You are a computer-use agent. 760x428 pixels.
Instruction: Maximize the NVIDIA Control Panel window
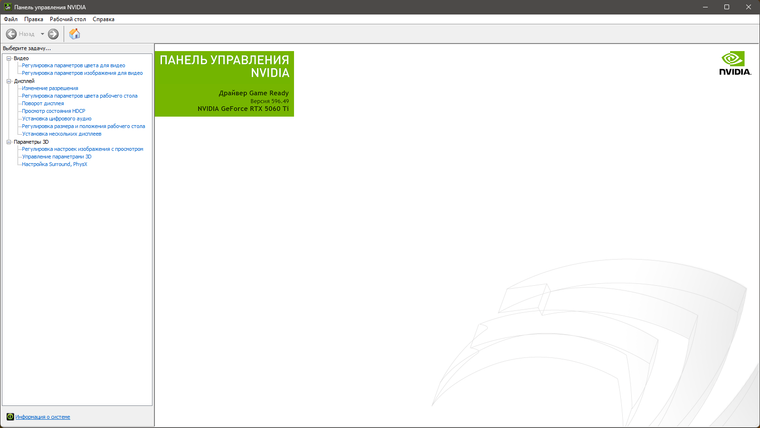click(x=727, y=7)
